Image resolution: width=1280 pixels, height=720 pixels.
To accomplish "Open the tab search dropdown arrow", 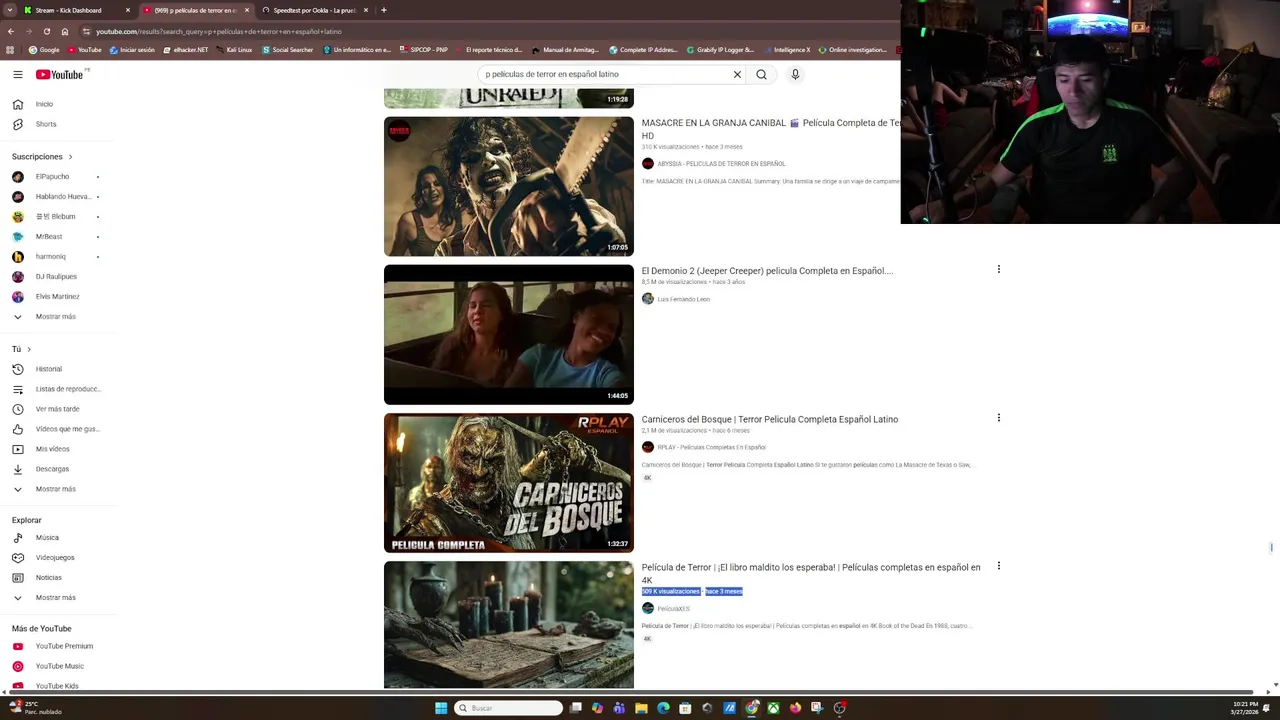I will [10, 10].
